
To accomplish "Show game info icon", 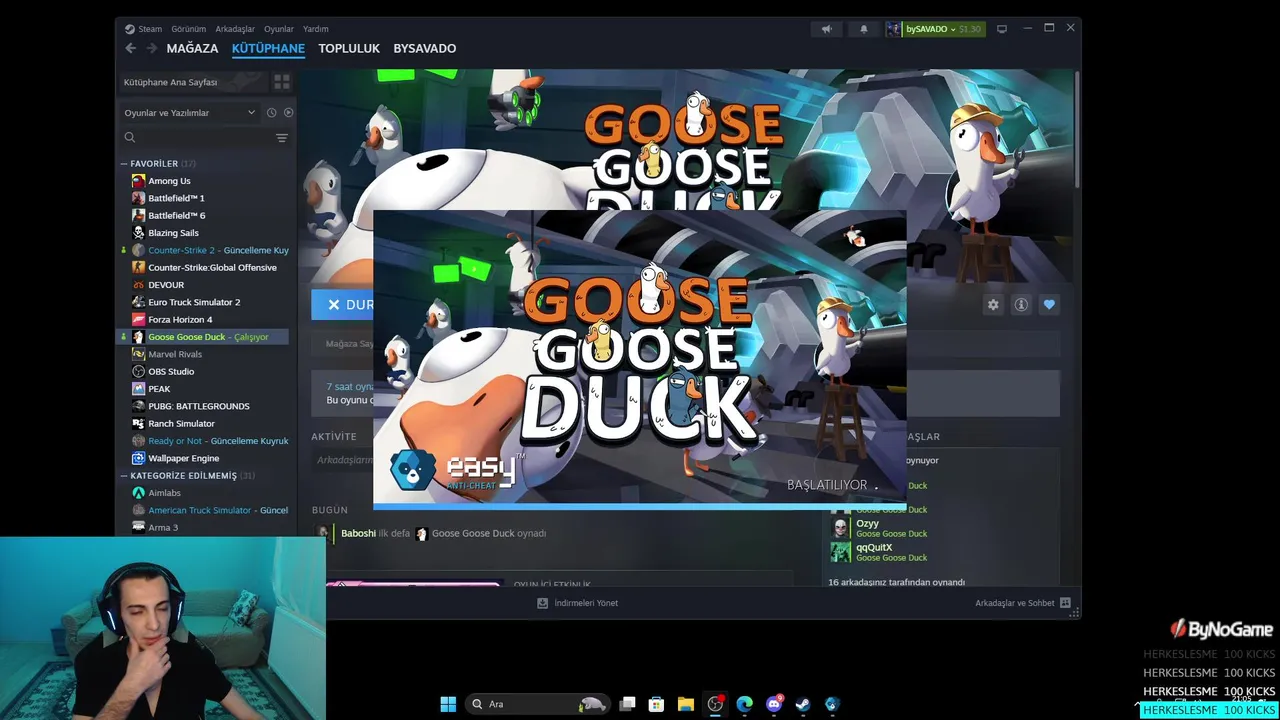I will (1021, 305).
